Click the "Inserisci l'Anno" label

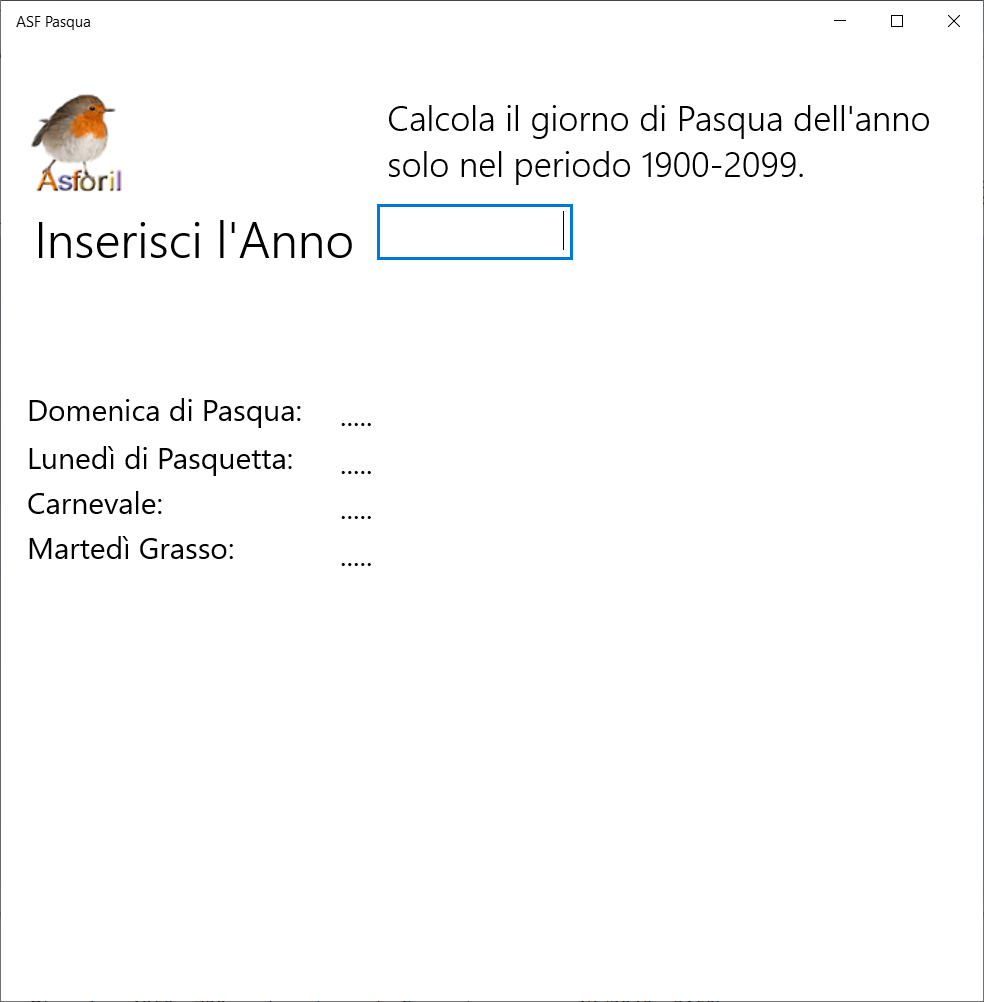pyautogui.click(x=194, y=241)
